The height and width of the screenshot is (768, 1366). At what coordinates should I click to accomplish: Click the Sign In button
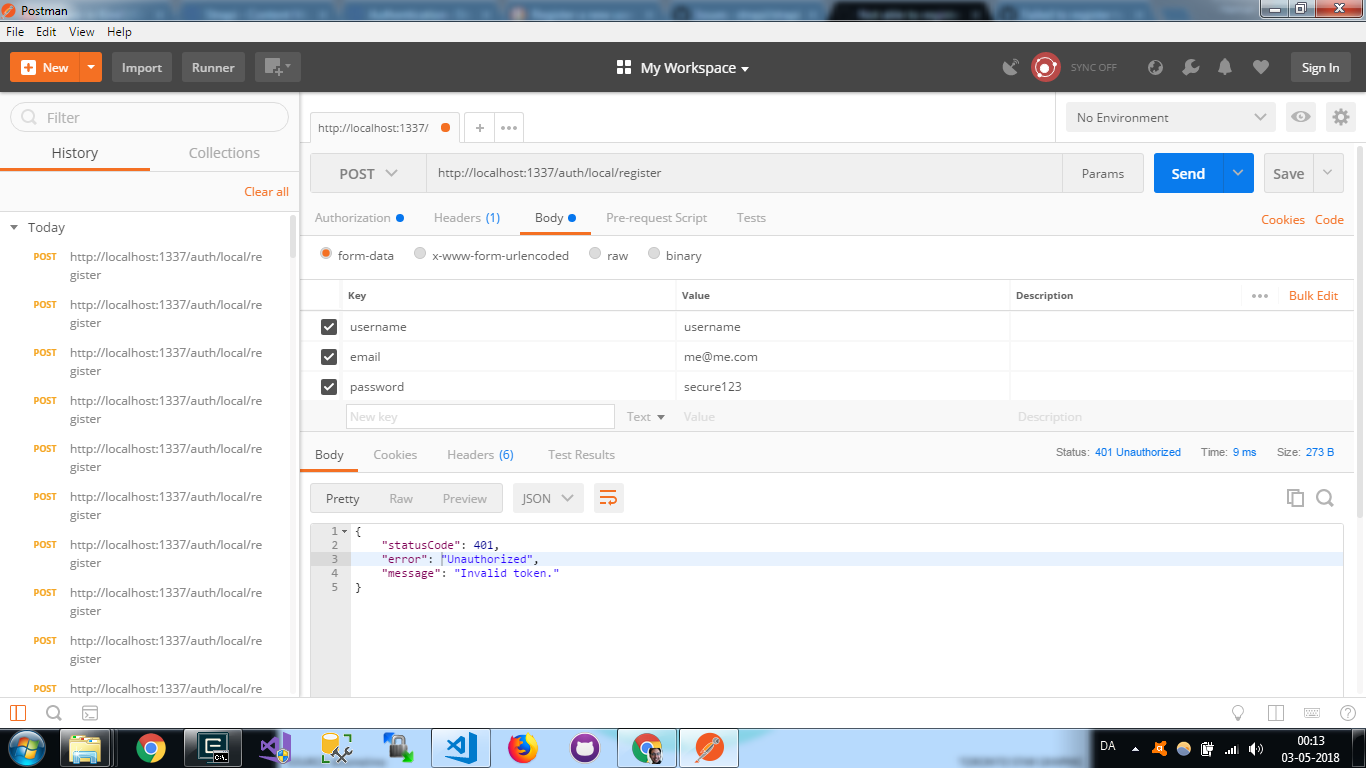(x=1320, y=67)
